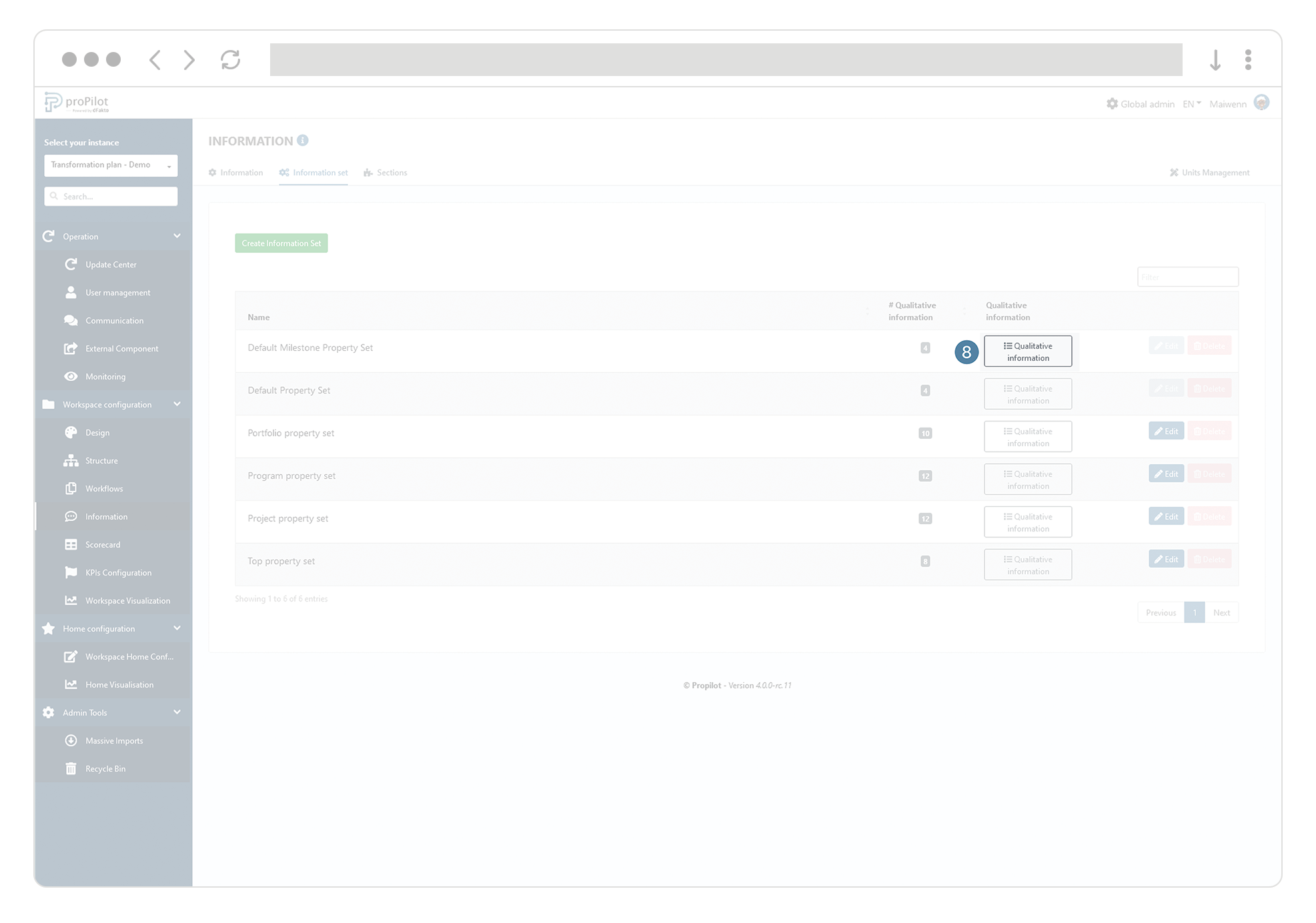Open Qualitative information for Default Milestone set
The image size is (1316, 923).
(x=1027, y=351)
